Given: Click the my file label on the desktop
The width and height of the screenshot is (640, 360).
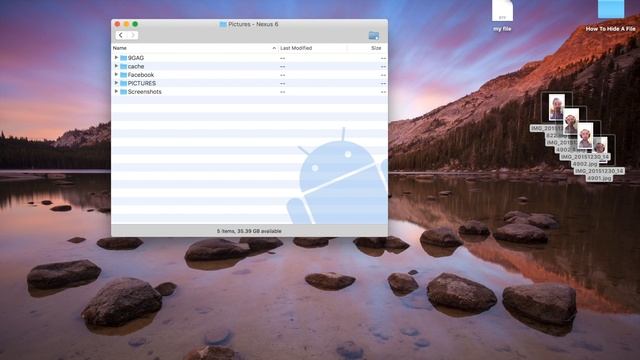Looking at the screenshot, I should coord(502,29).
